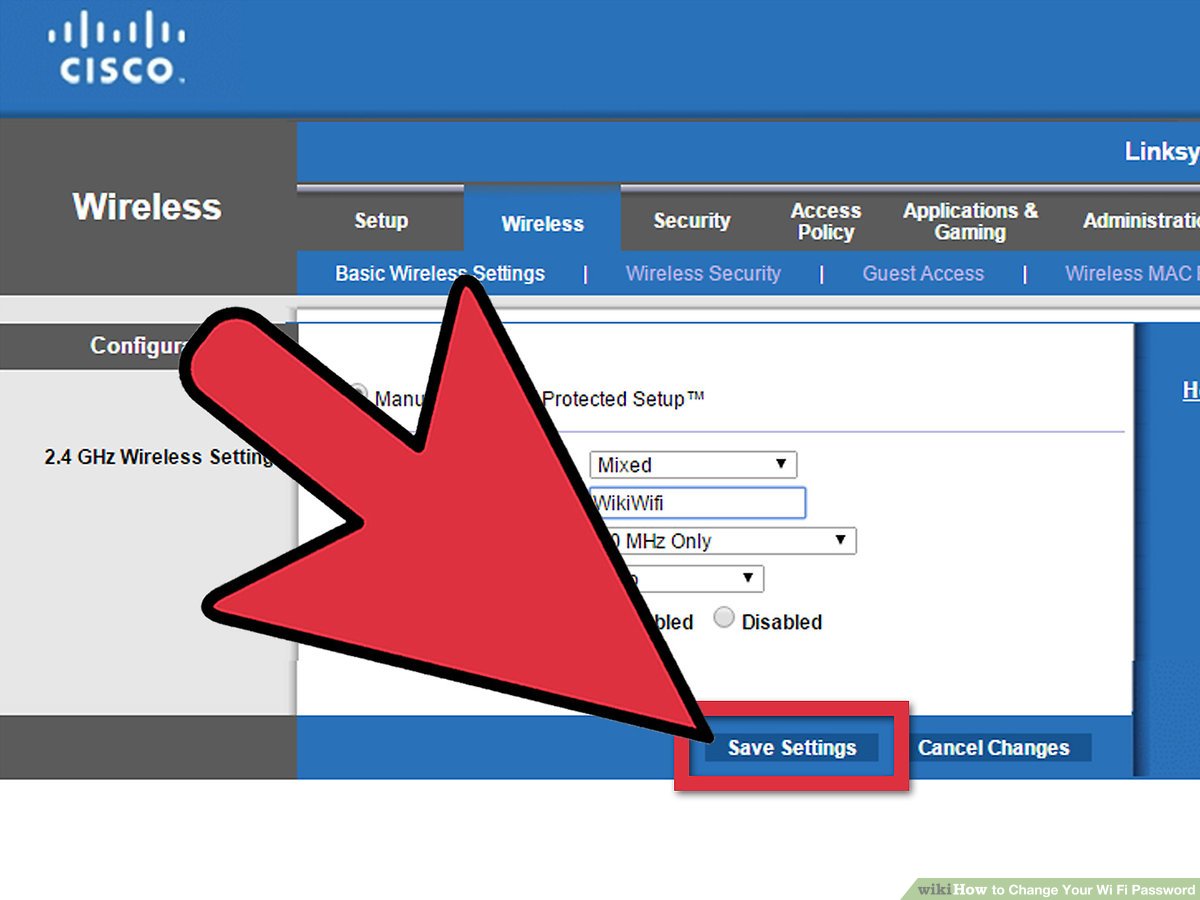1200x900 pixels.
Task: Open the 20 MHz Only channel width dropdown
Action: pos(730,541)
